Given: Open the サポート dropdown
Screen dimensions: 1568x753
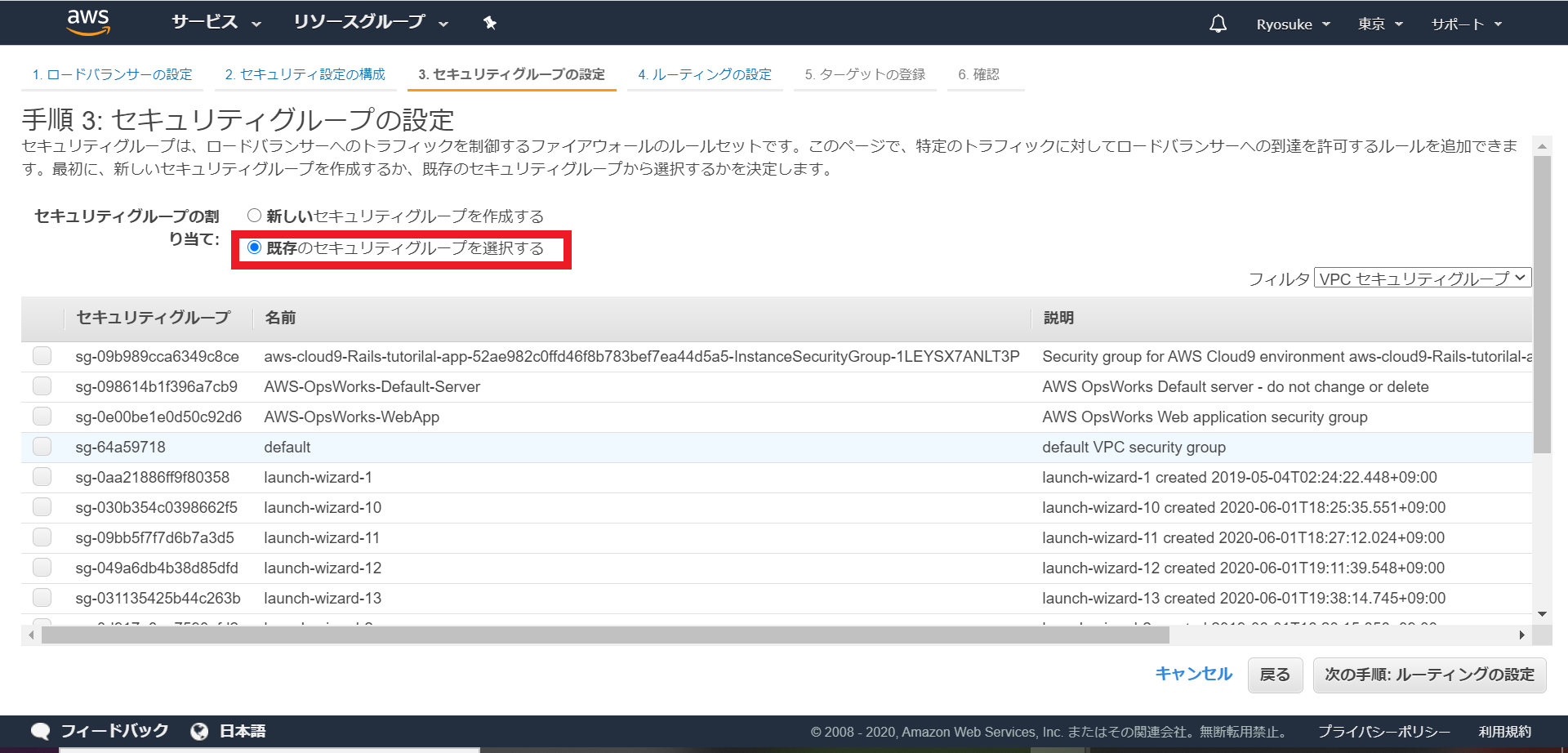Looking at the screenshot, I should point(1467,25).
